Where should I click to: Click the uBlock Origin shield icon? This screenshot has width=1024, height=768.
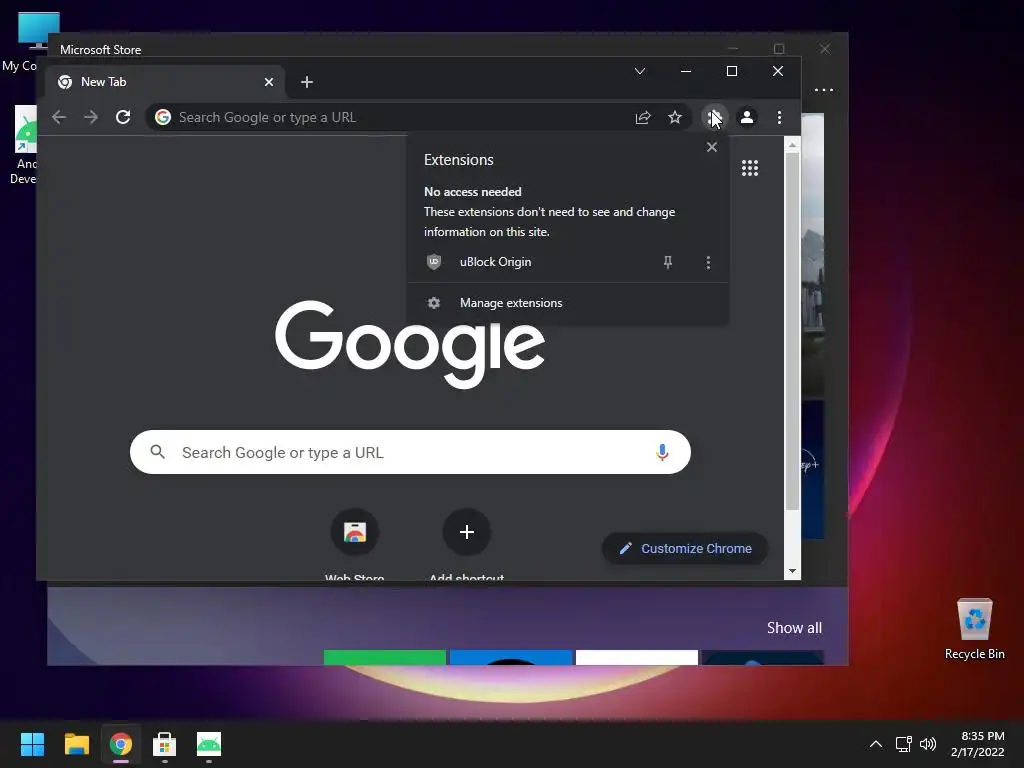tap(434, 262)
